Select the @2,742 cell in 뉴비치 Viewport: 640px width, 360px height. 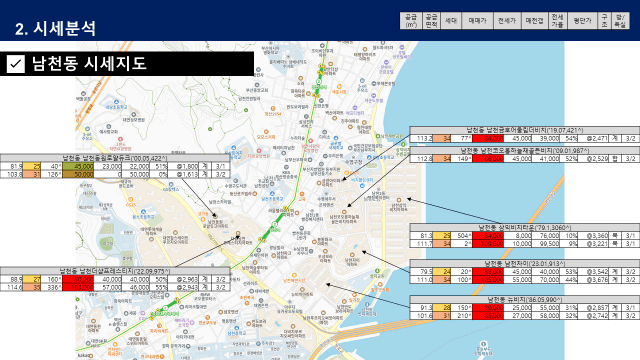[594, 316]
